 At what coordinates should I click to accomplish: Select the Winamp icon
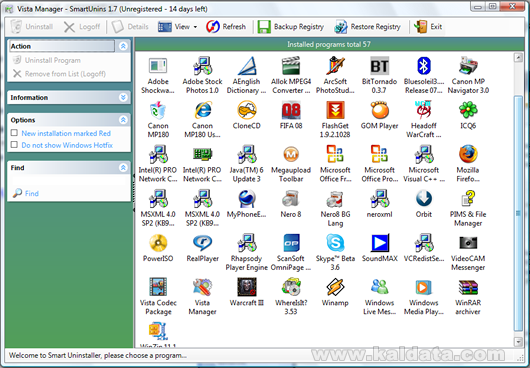click(x=335, y=287)
